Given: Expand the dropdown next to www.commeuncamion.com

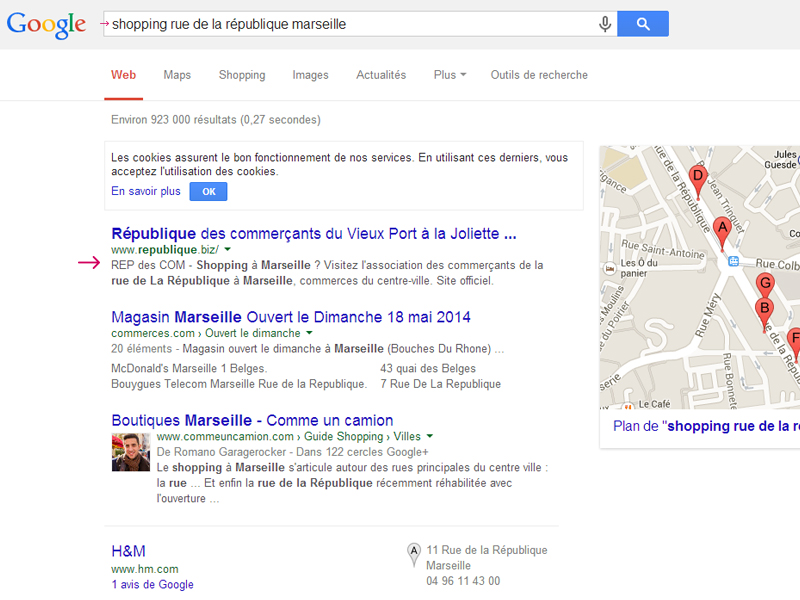Looking at the screenshot, I should [x=428, y=436].
